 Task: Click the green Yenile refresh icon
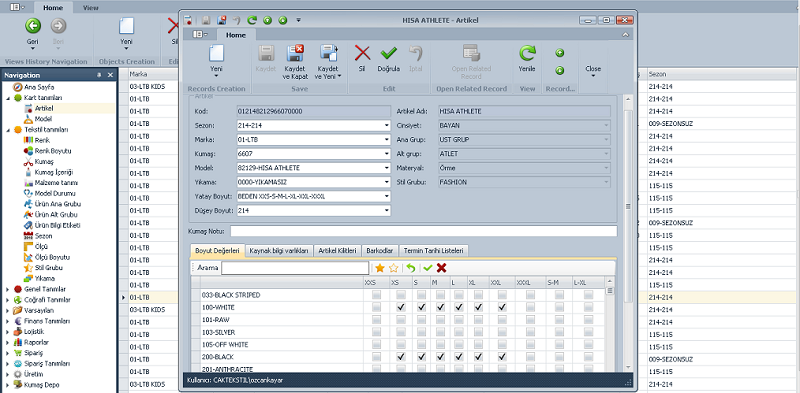coord(527,53)
